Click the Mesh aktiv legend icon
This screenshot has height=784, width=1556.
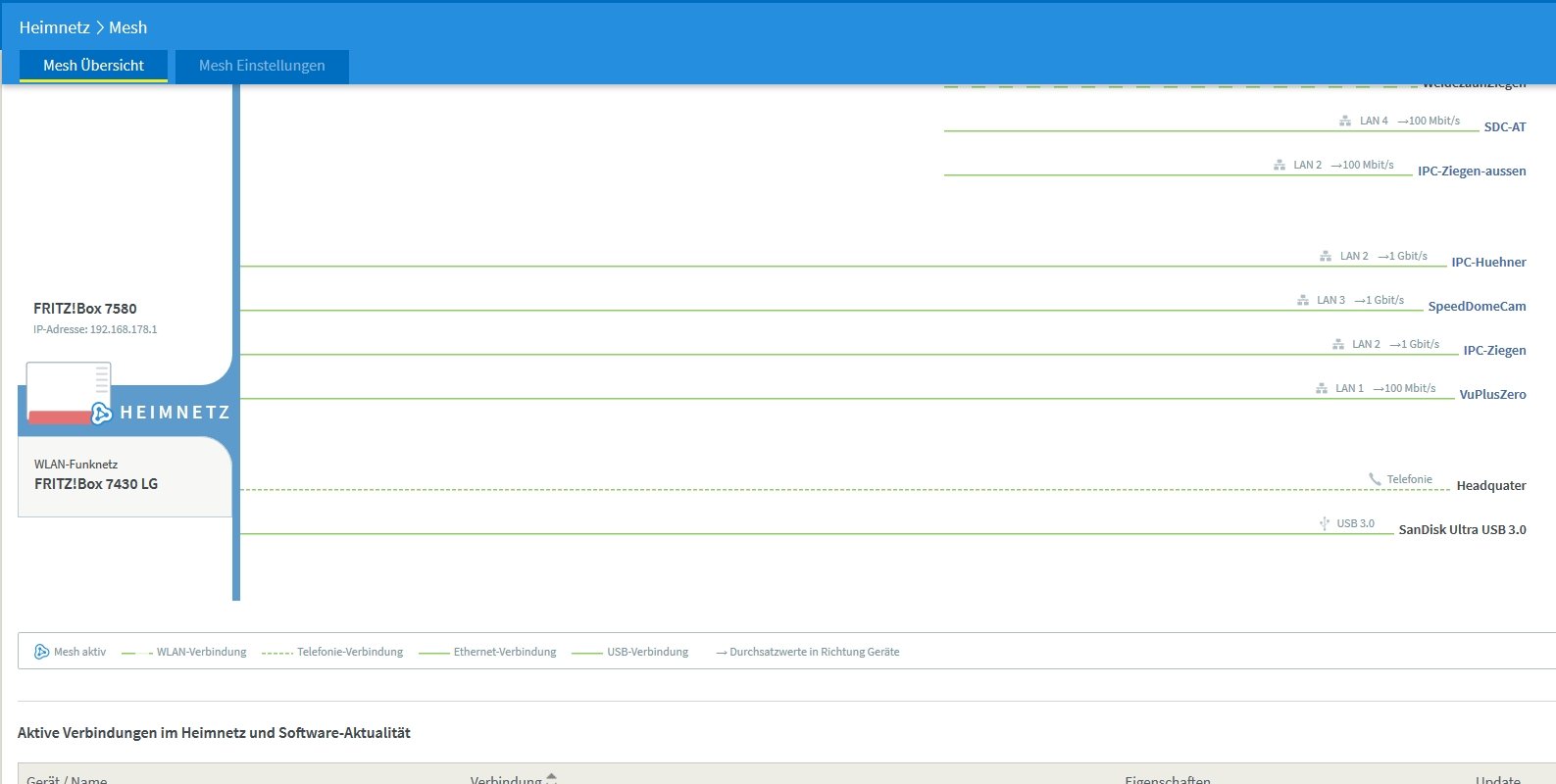tap(41, 652)
